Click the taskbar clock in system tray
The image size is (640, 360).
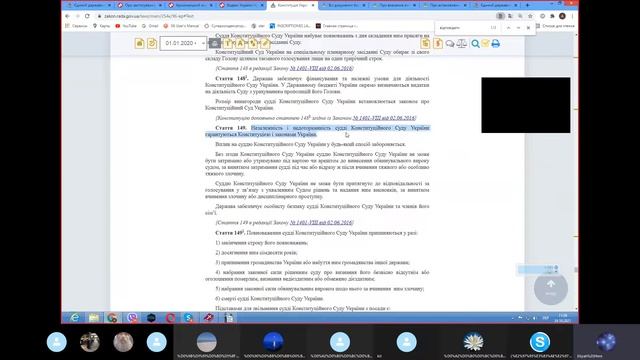point(562,318)
